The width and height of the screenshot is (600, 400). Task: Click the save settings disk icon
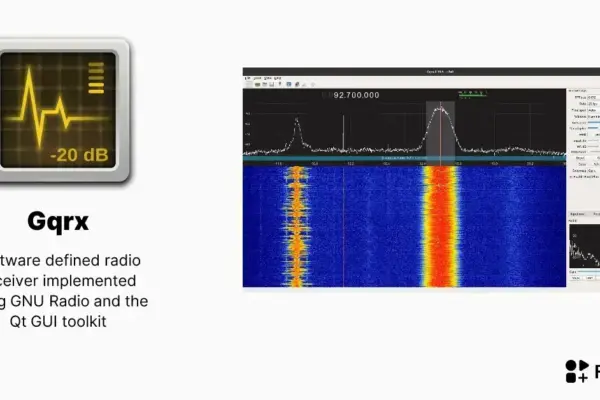tap(271, 84)
